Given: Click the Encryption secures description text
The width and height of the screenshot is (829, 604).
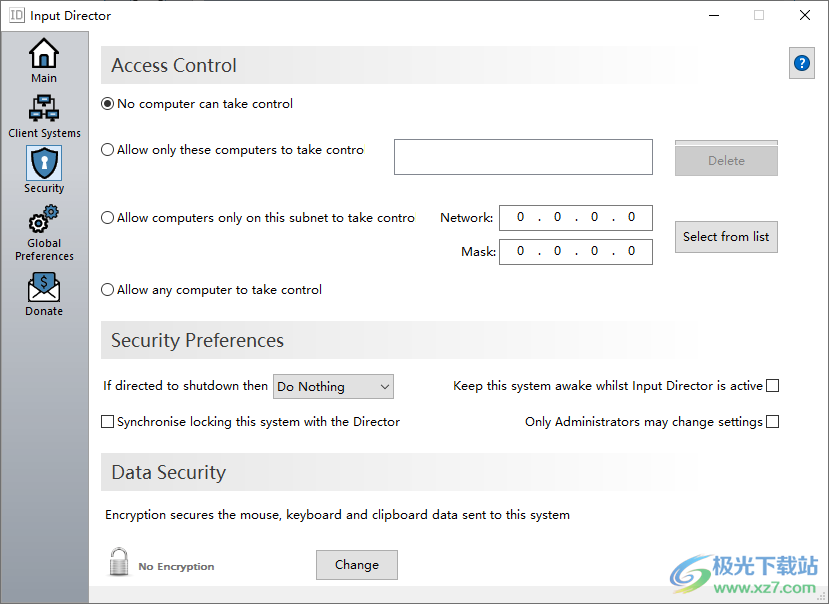Looking at the screenshot, I should point(337,515).
